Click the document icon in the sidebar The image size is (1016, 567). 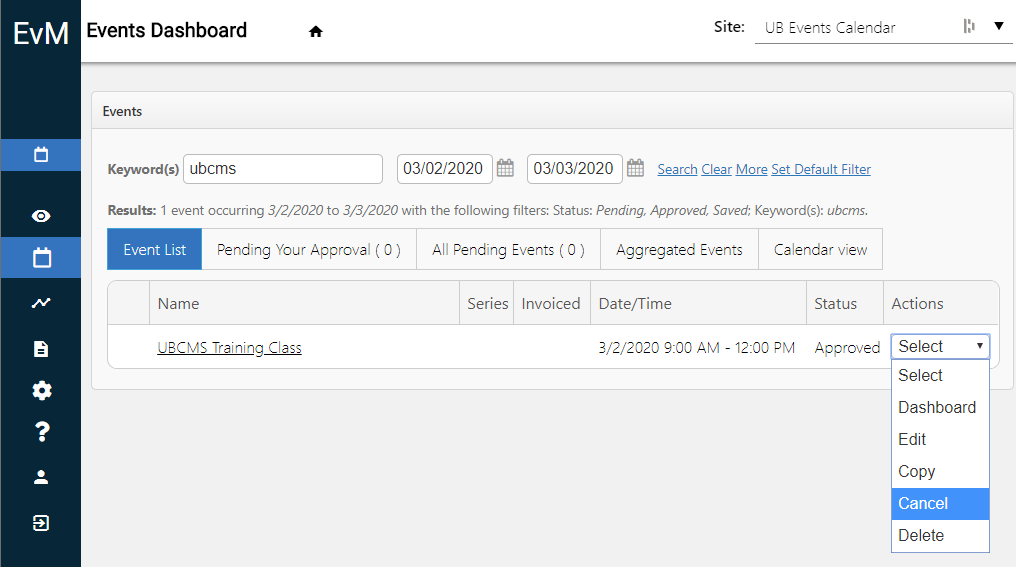[41, 349]
